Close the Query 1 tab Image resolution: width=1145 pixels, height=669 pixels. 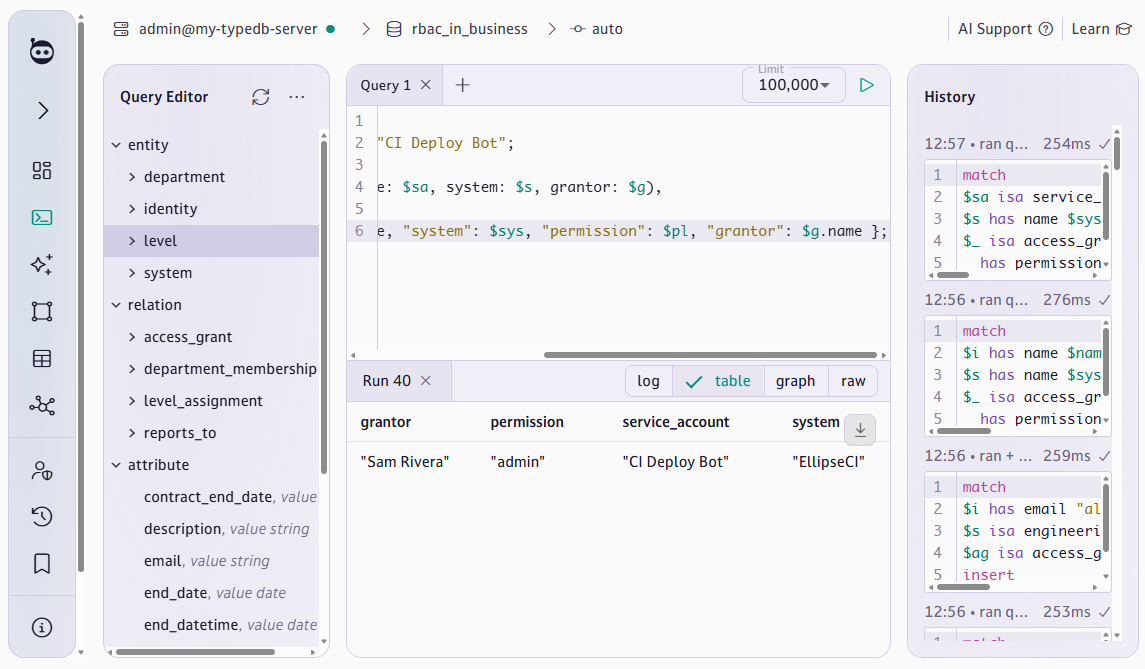tap(426, 85)
